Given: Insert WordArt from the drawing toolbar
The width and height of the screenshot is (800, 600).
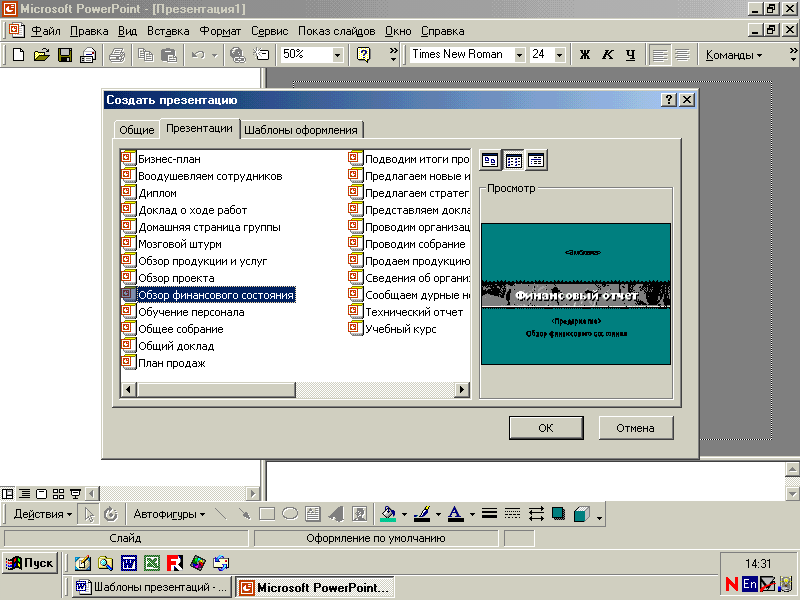Looking at the screenshot, I should pyautogui.click(x=336, y=514).
